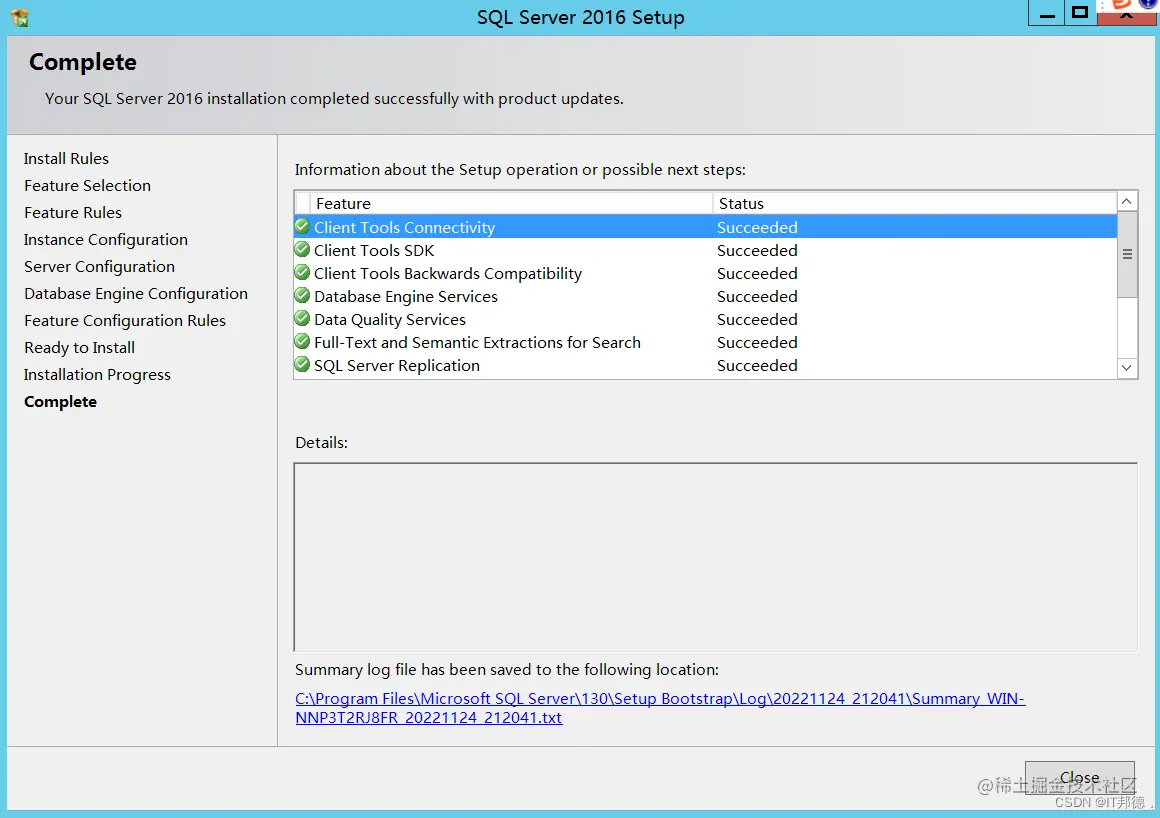1160x818 pixels.
Task: Click green check icon beside Data Quality Services
Action: point(302,318)
